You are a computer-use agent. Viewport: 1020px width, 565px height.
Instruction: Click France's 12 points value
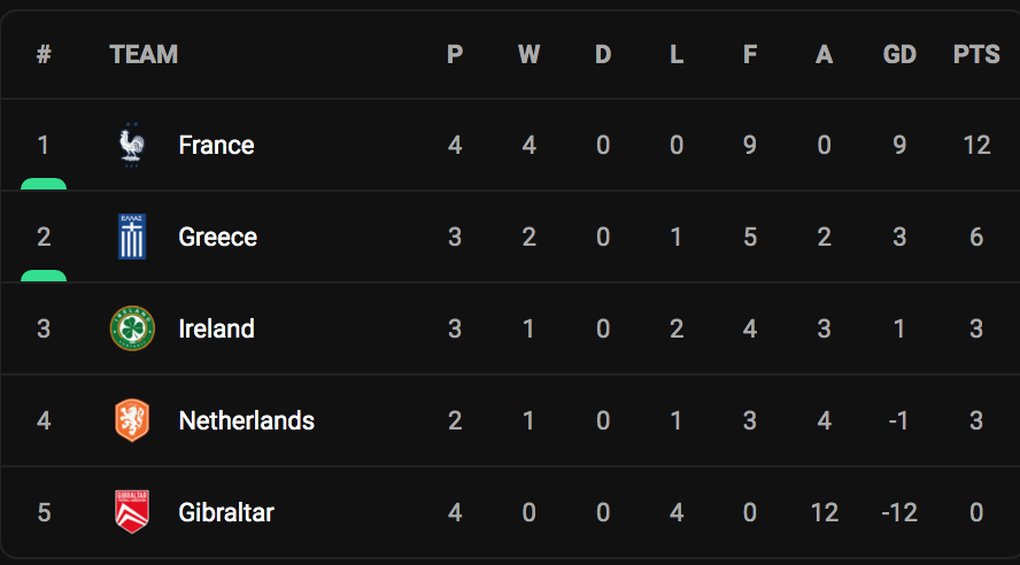tap(976, 145)
